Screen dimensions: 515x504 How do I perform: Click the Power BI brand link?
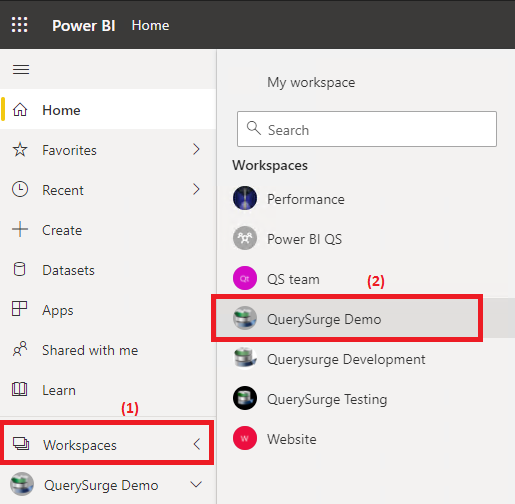[84, 25]
